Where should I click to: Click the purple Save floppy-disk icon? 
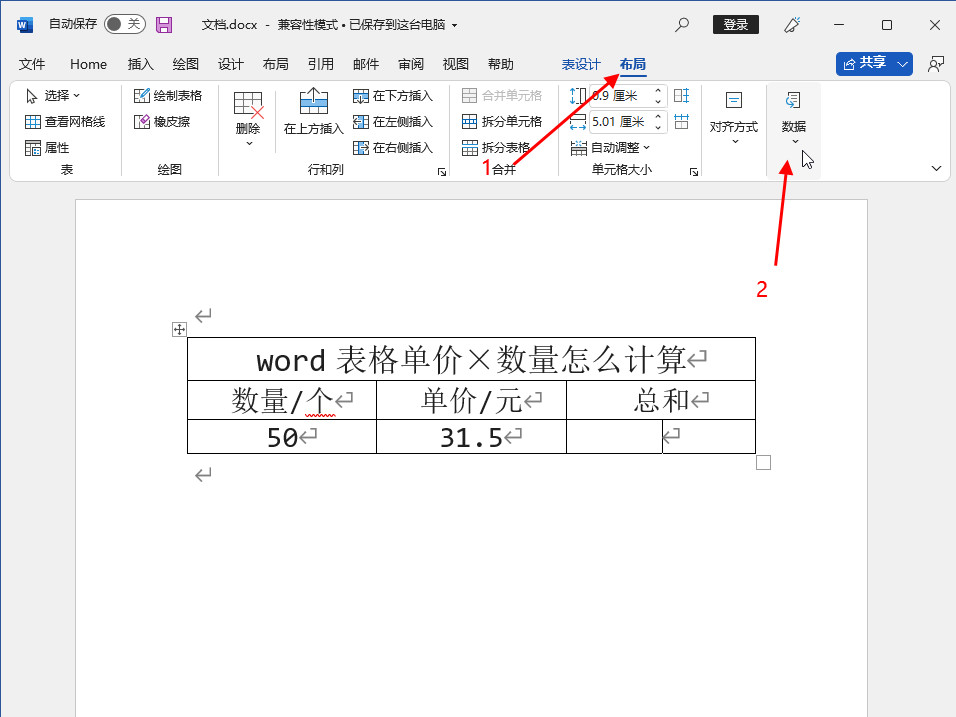[x=164, y=24]
